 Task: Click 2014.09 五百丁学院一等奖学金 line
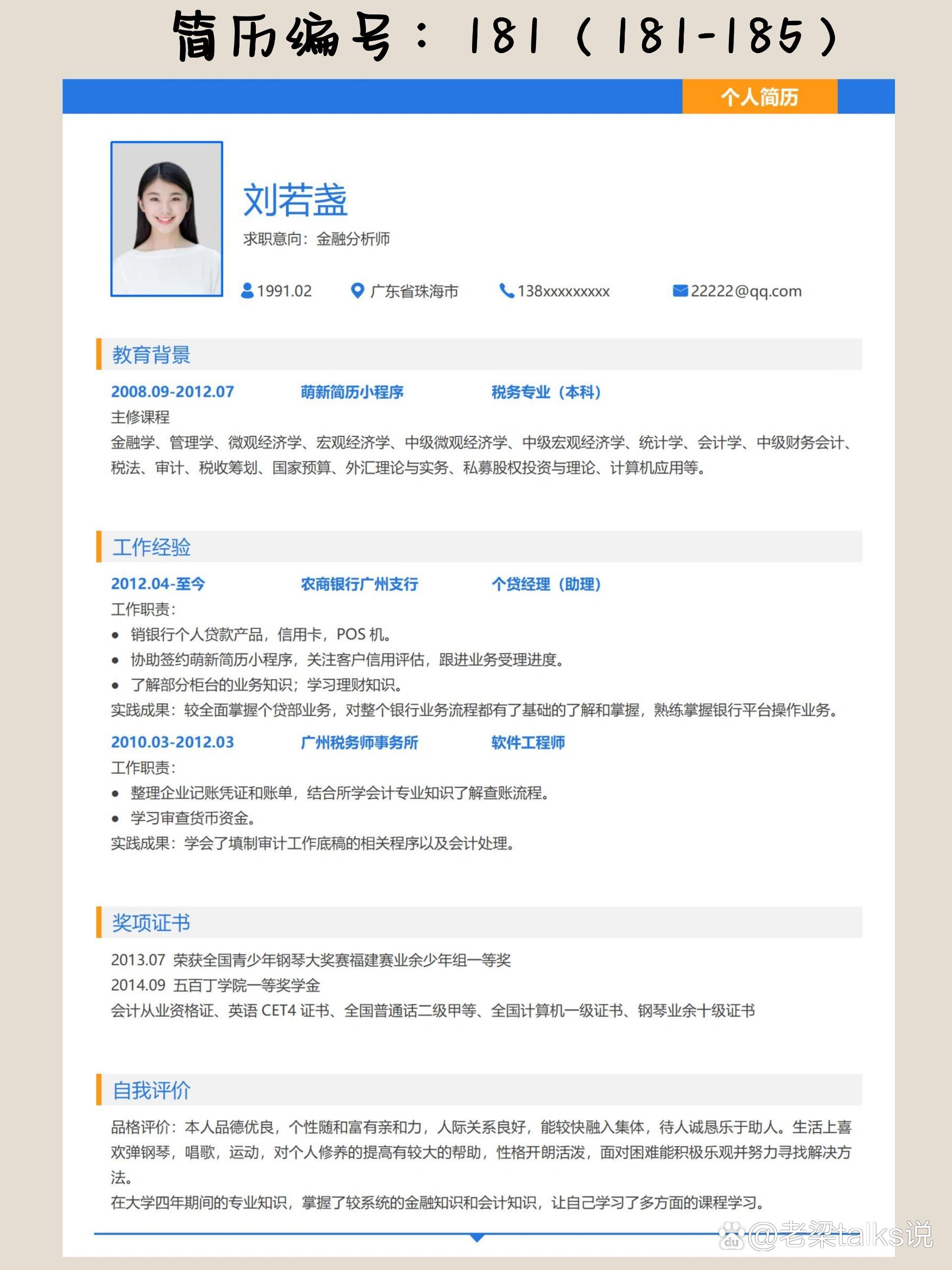coord(215,985)
